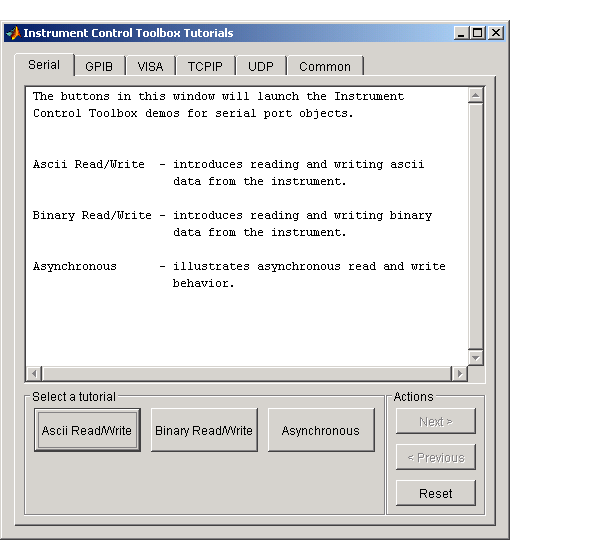Image resolution: width=600 pixels, height=549 pixels.
Task: Click the 'Select a tutorial' panel label
Action: click(74, 397)
